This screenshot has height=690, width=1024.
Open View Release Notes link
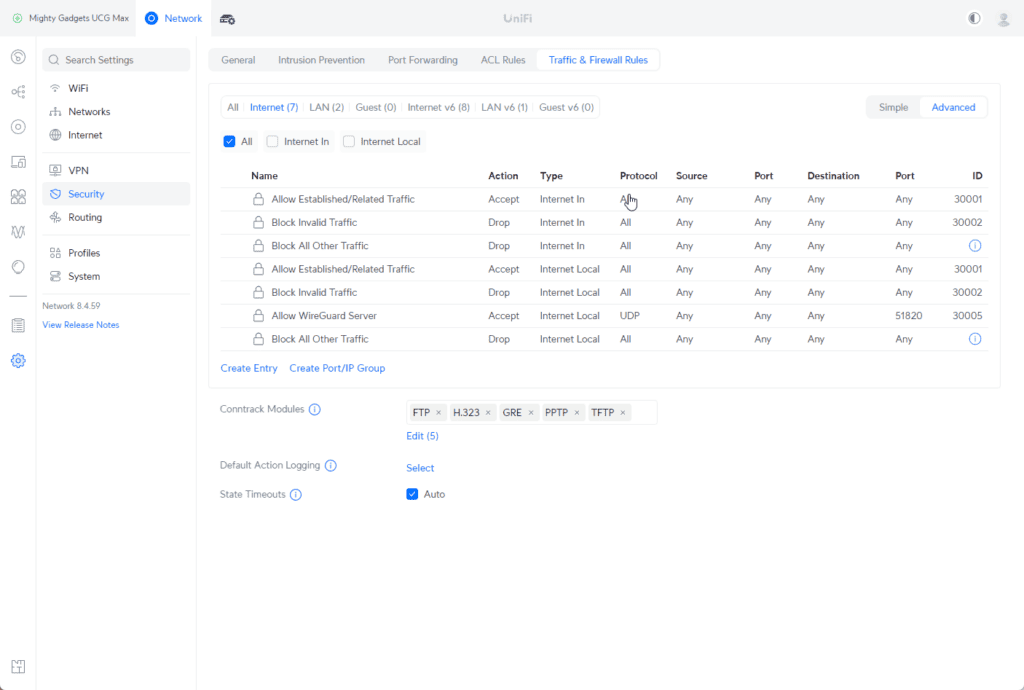tap(80, 325)
